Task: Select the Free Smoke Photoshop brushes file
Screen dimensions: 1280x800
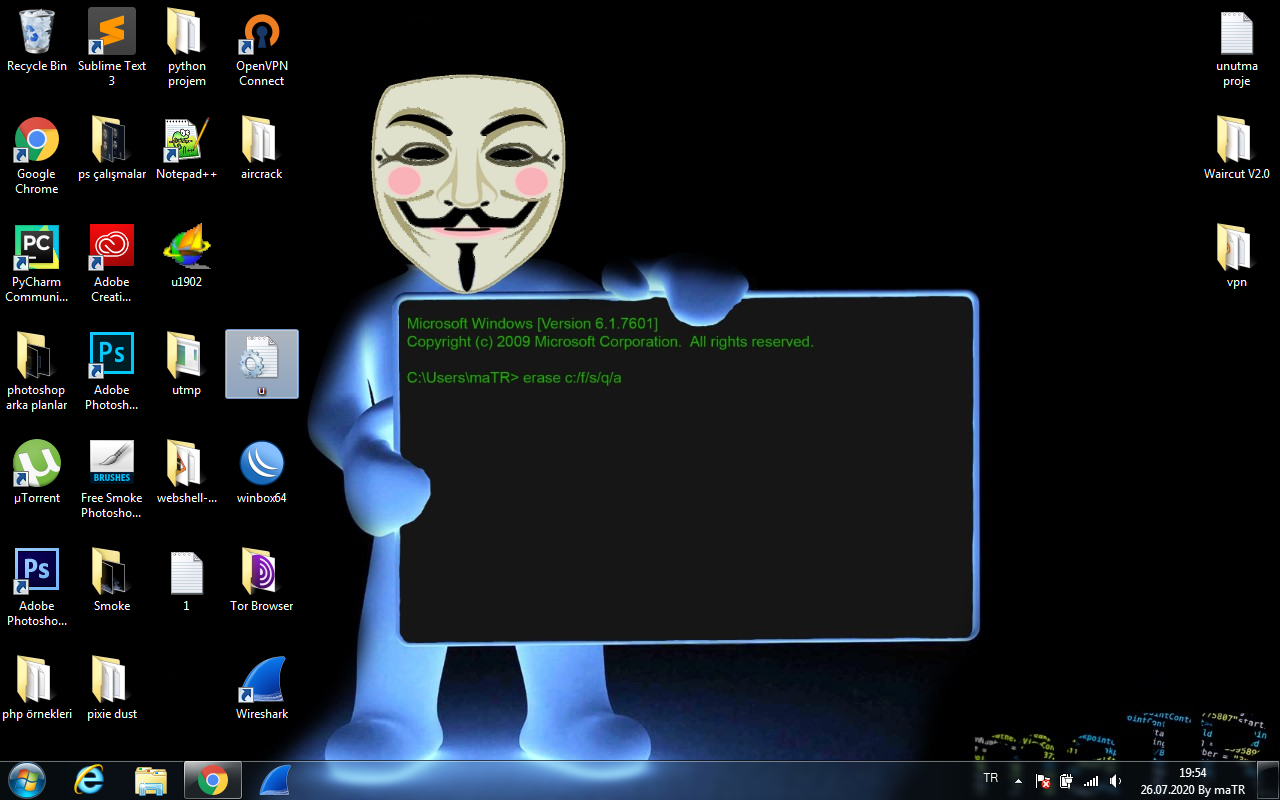Action: click(112, 479)
